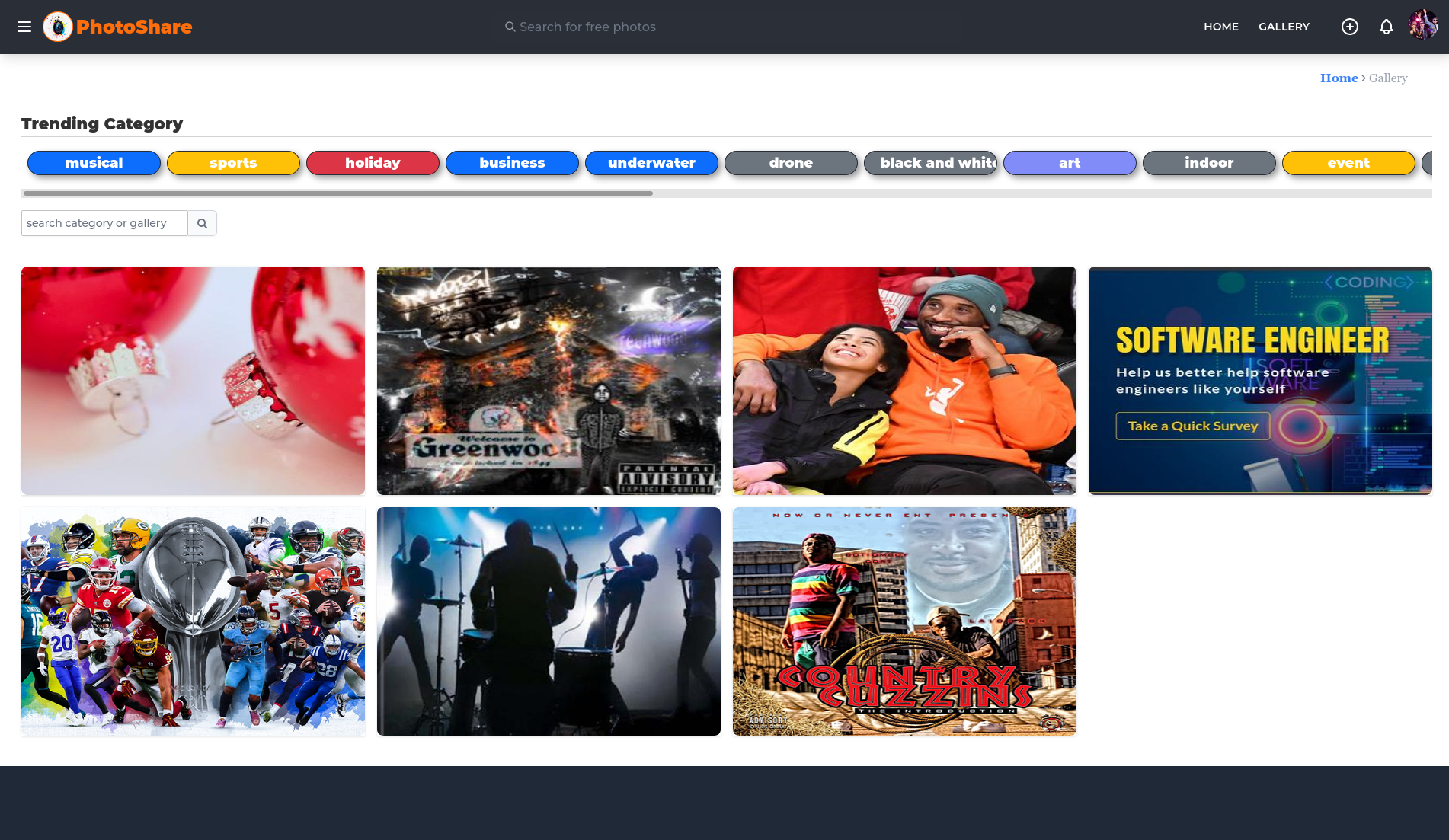Choose the underwater category
The image size is (1449, 840).
click(651, 163)
